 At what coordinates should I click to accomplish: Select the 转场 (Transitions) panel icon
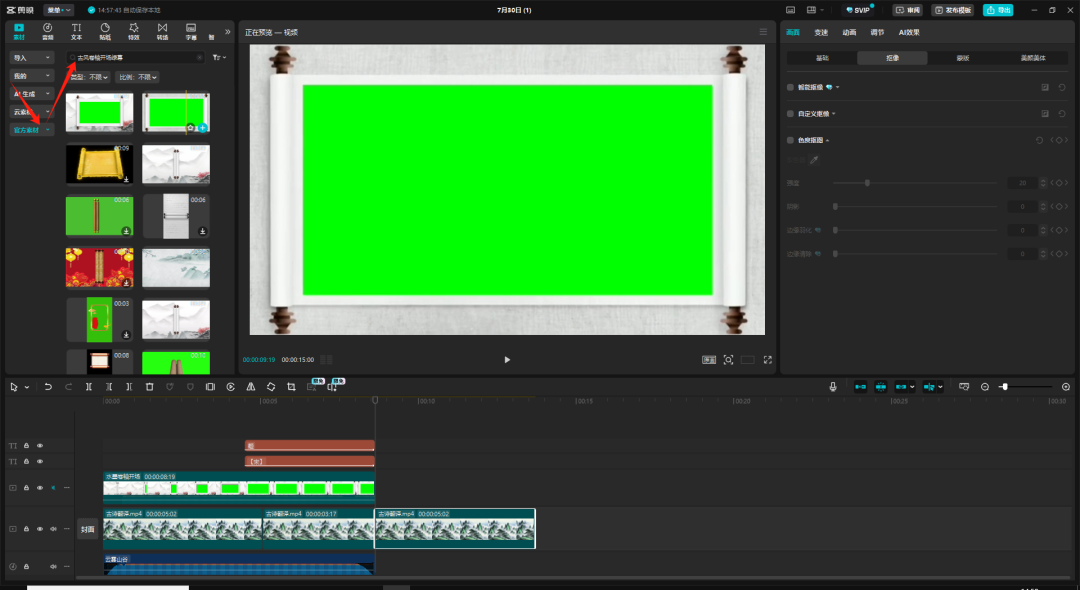click(x=162, y=31)
